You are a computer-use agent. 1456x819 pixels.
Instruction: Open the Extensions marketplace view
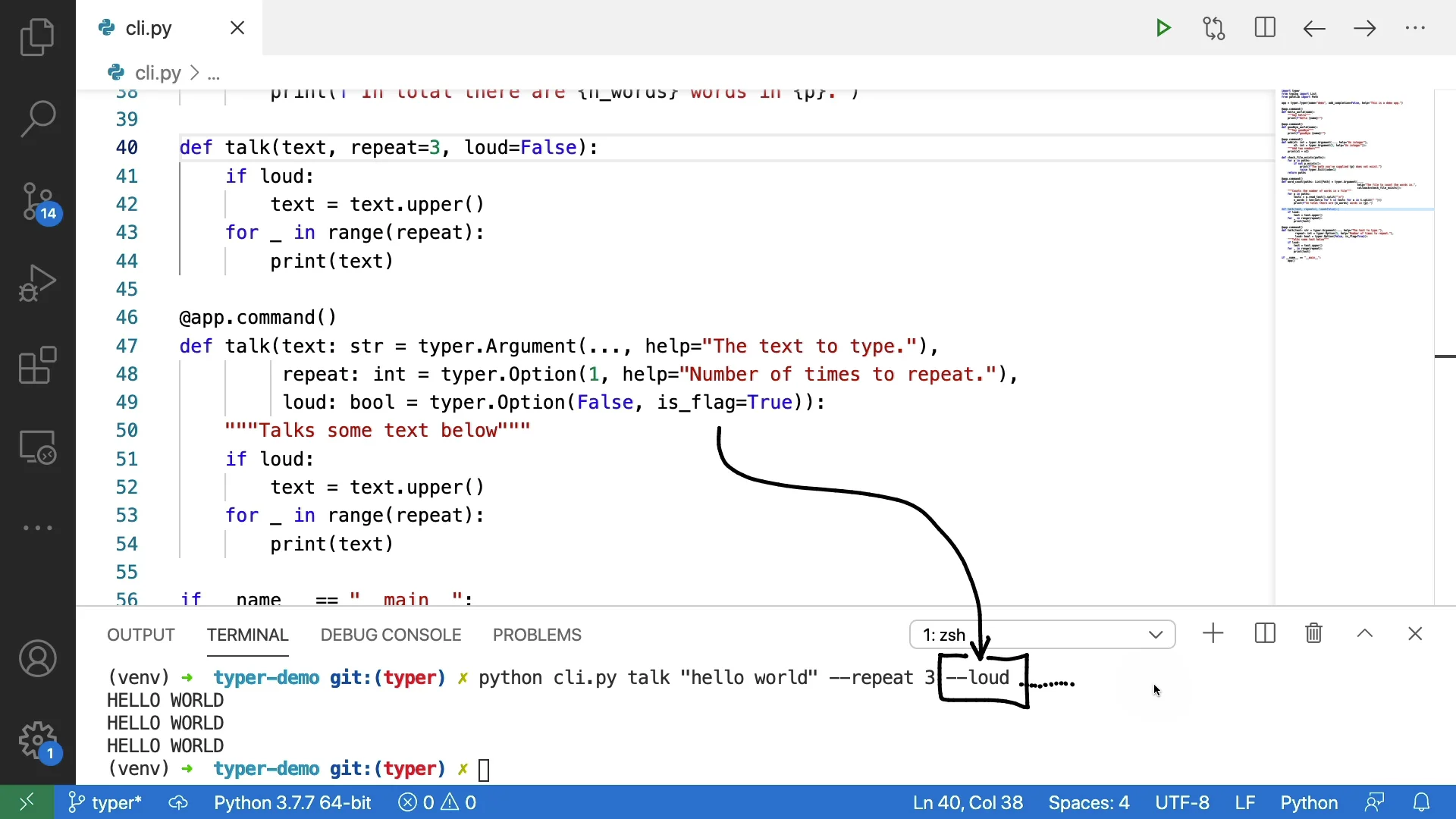tap(37, 366)
